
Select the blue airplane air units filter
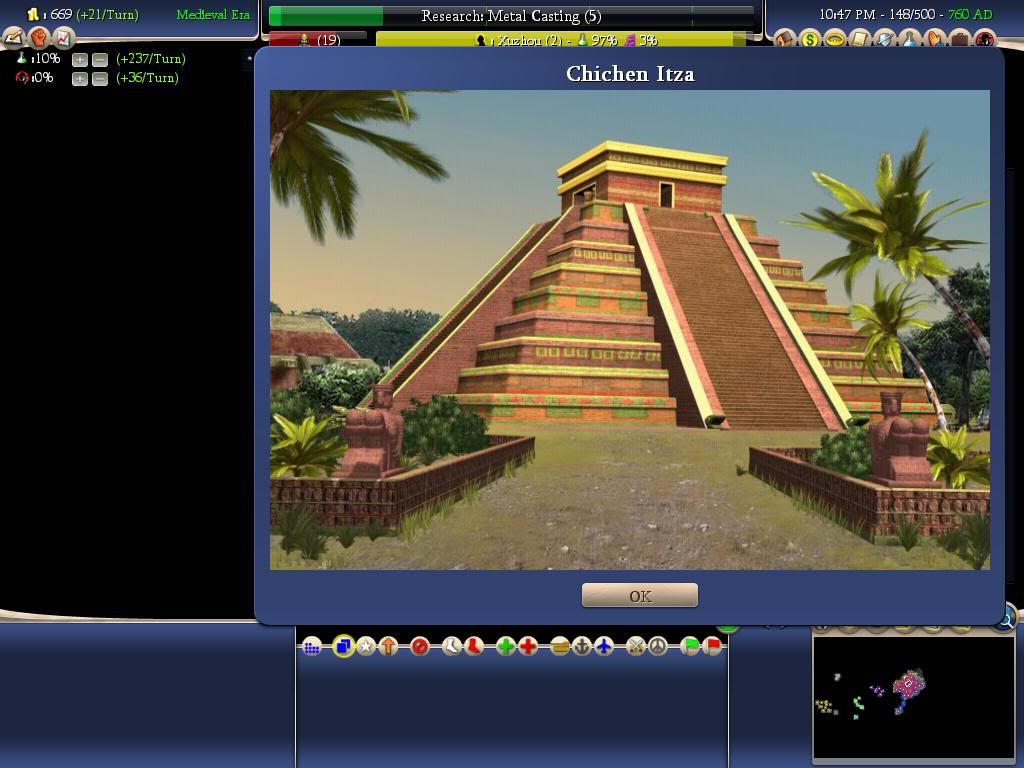point(604,647)
